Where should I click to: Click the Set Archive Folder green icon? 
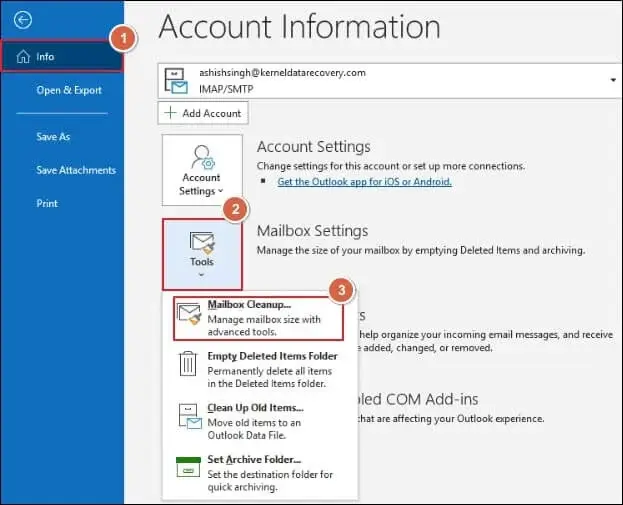188,467
